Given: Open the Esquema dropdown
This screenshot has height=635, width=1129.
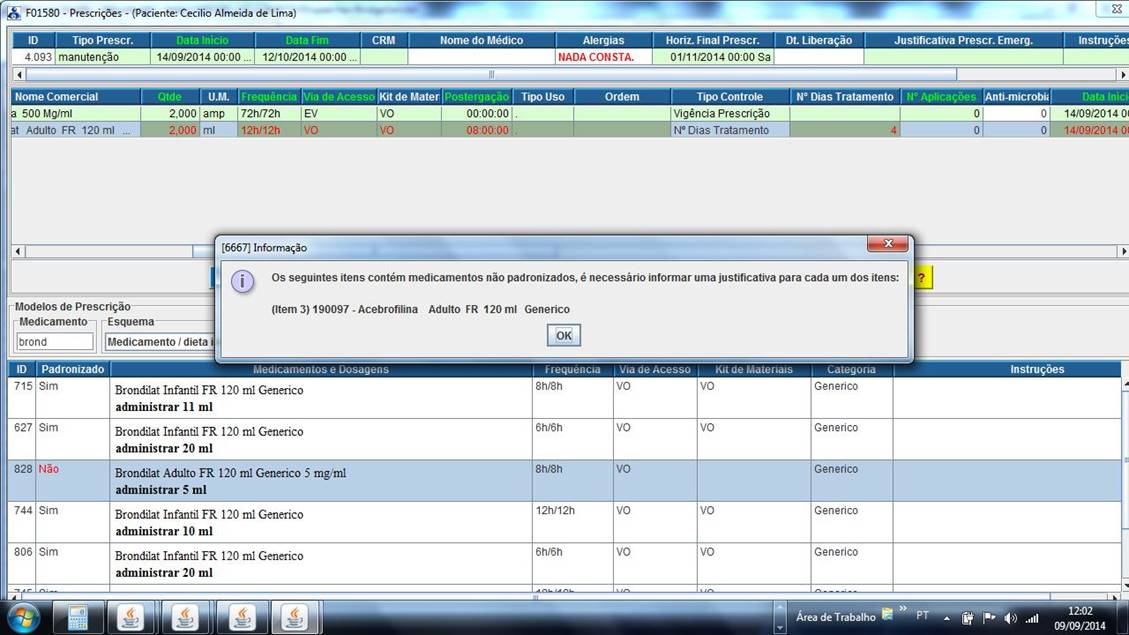Looking at the screenshot, I should [158, 342].
